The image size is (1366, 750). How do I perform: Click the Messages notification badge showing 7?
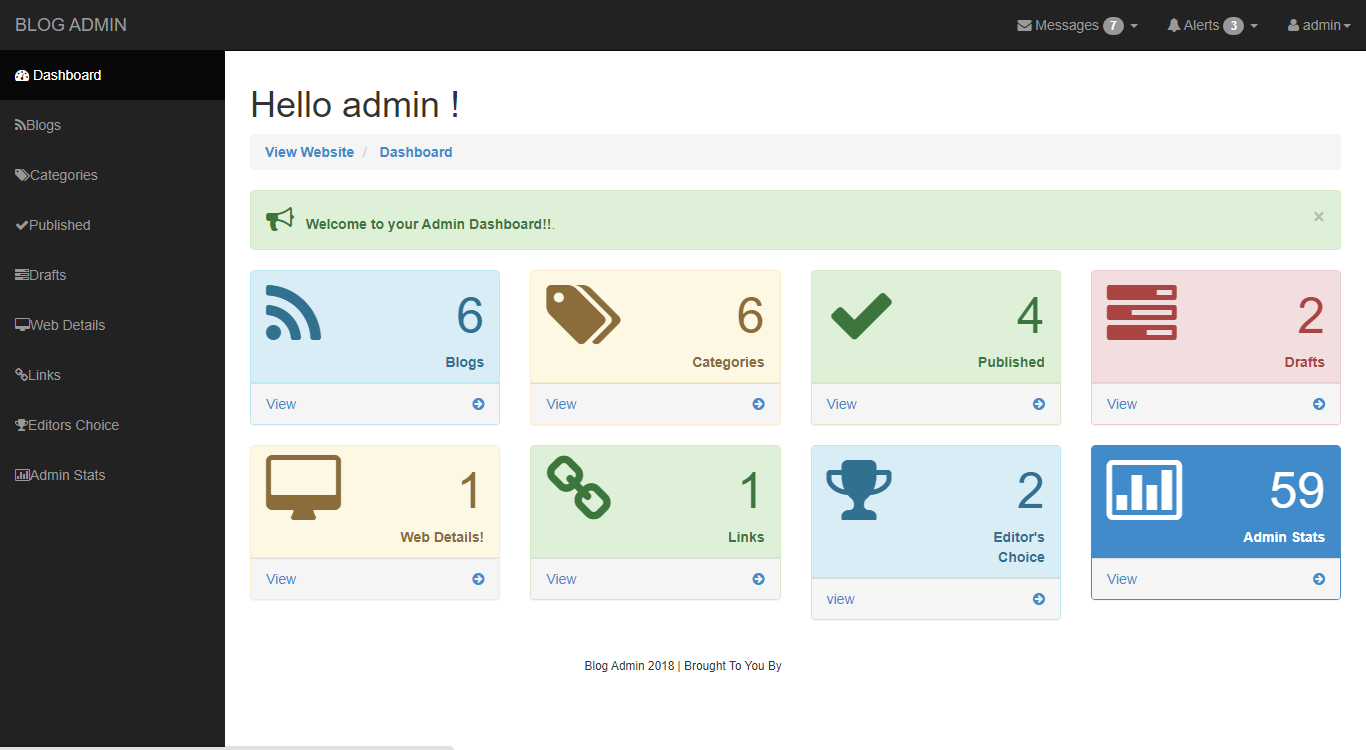coord(1113,25)
